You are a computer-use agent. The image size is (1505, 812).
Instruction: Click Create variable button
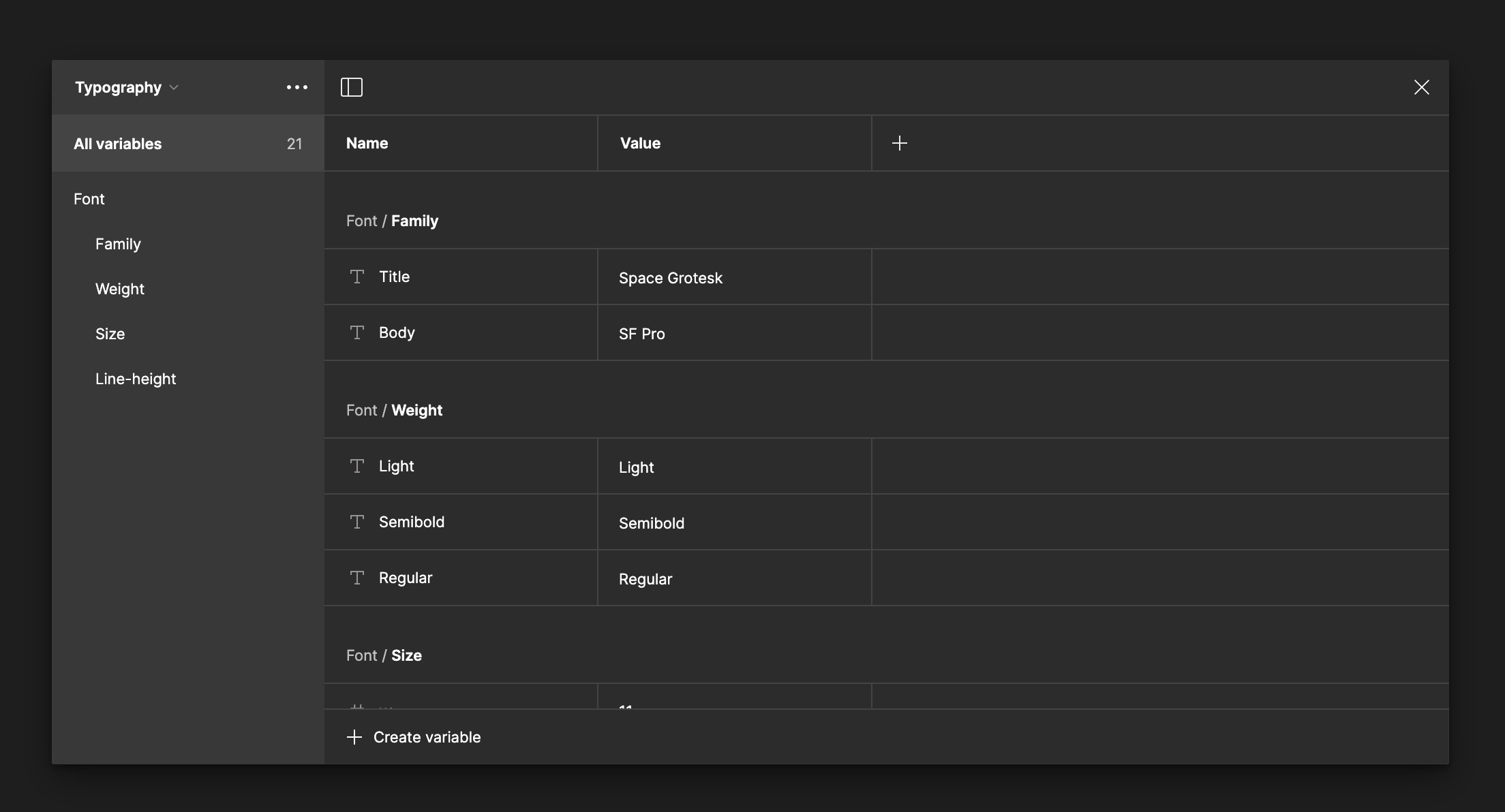click(x=414, y=737)
